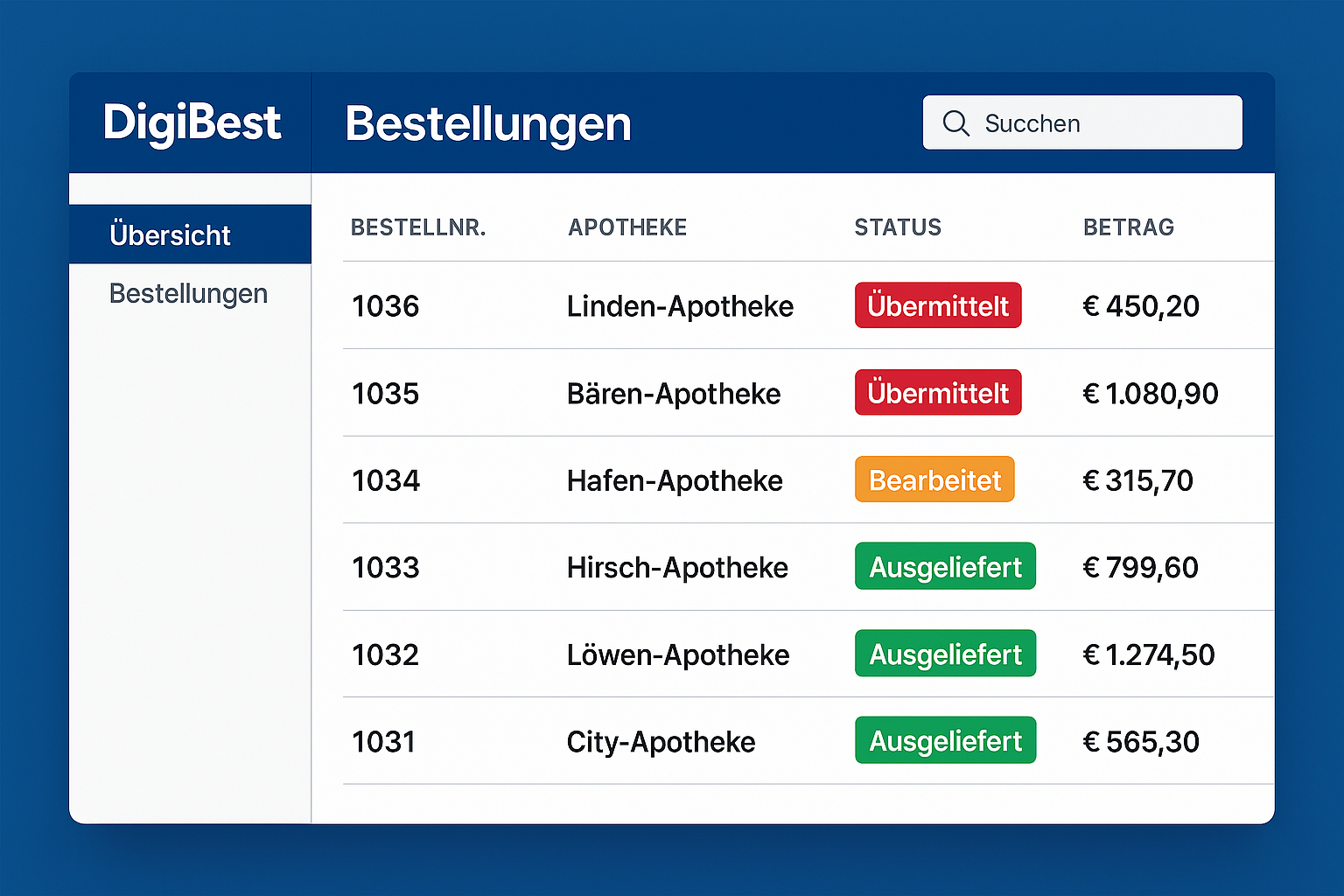
Task: Click the Ausgeliefert badge for Hirsch-Apotheke
Action: tap(945, 567)
